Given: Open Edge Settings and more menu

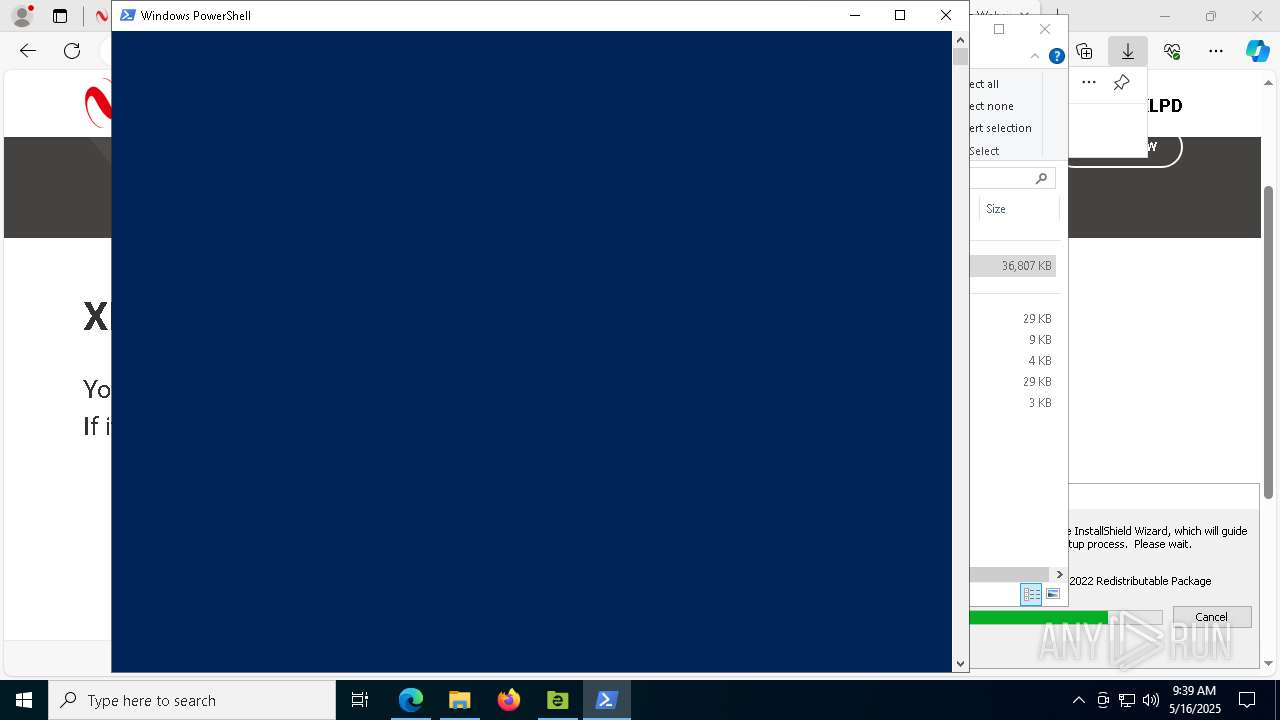Looking at the screenshot, I should [x=1216, y=51].
